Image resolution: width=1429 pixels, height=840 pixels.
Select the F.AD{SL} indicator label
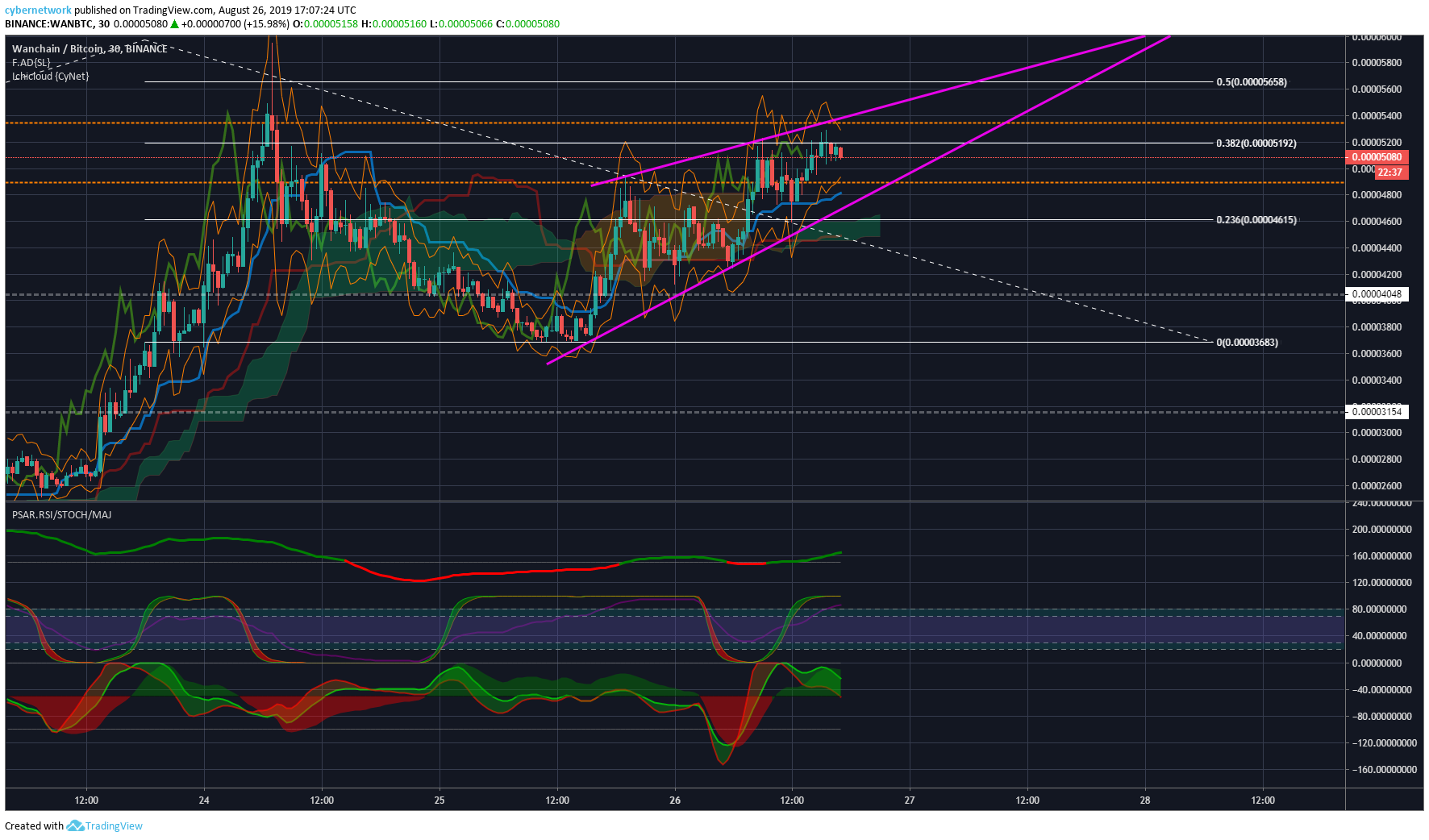click(x=31, y=63)
